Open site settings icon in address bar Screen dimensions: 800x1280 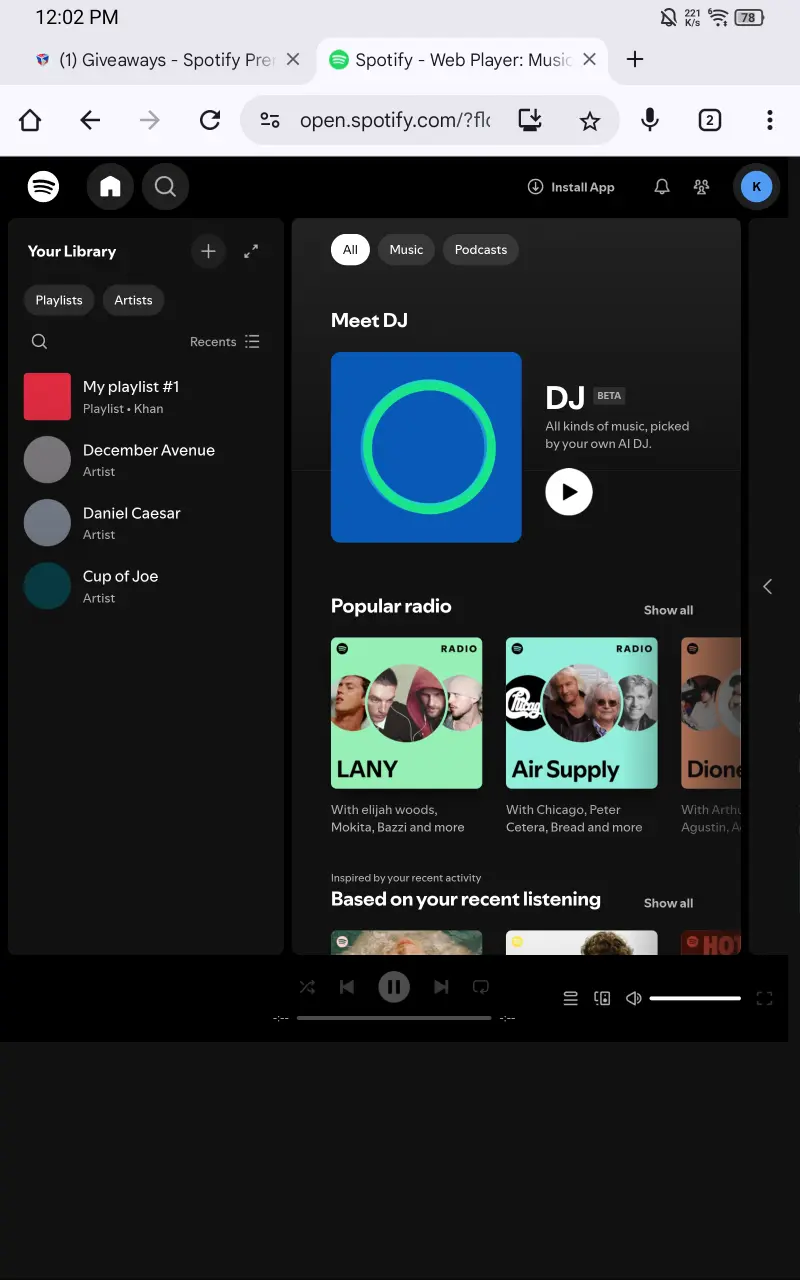coord(270,121)
